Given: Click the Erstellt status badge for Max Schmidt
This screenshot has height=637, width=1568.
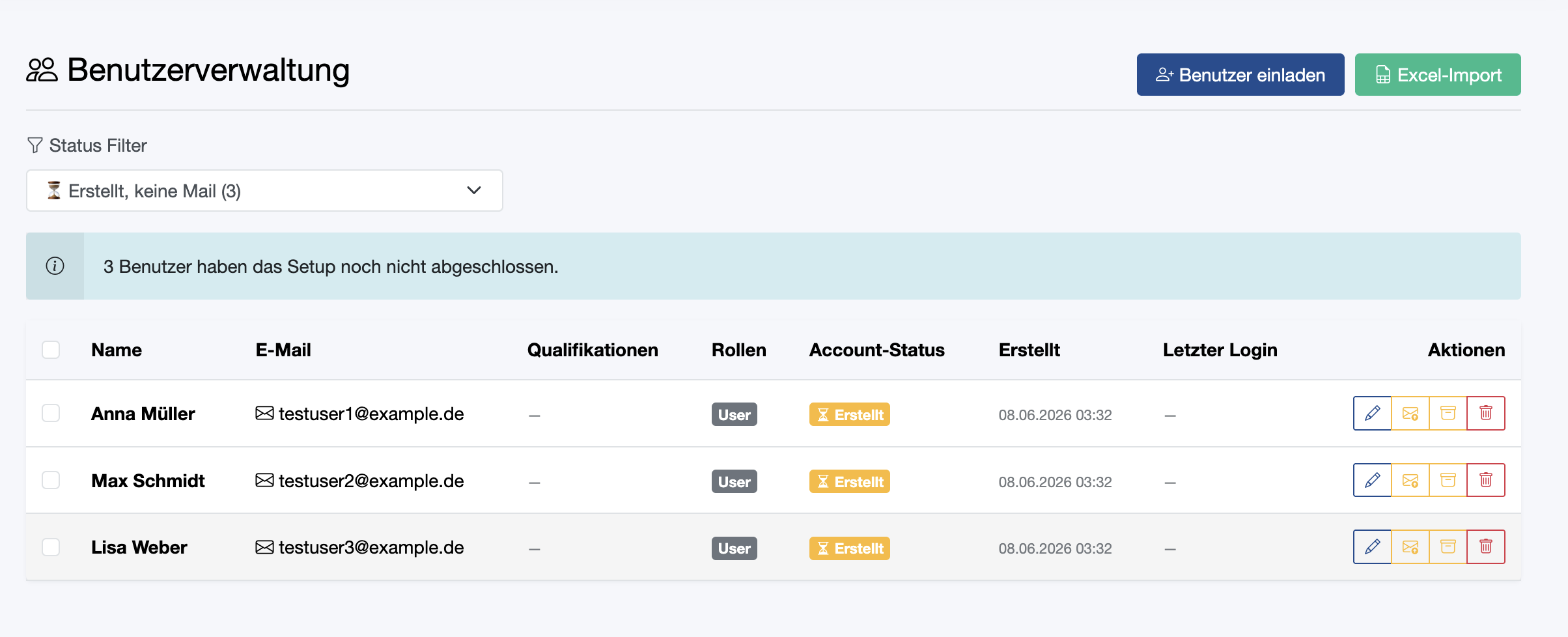Looking at the screenshot, I should click(850, 481).
